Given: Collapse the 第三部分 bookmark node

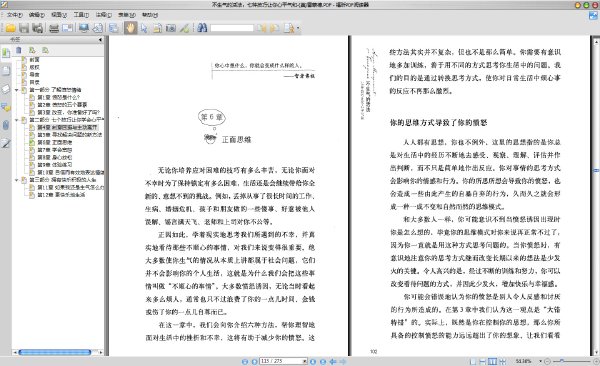Looking at the screenshot, I should coord(17,180).
